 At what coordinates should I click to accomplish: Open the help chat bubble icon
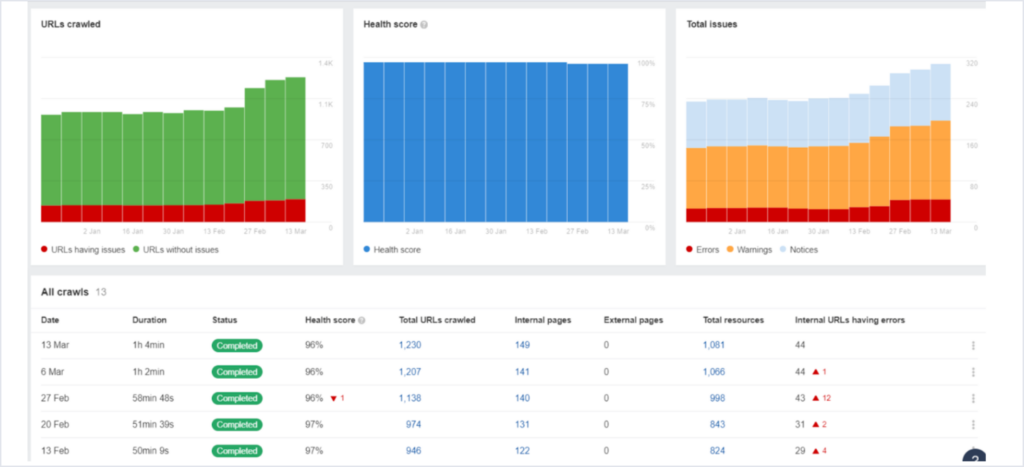point(973,458)
